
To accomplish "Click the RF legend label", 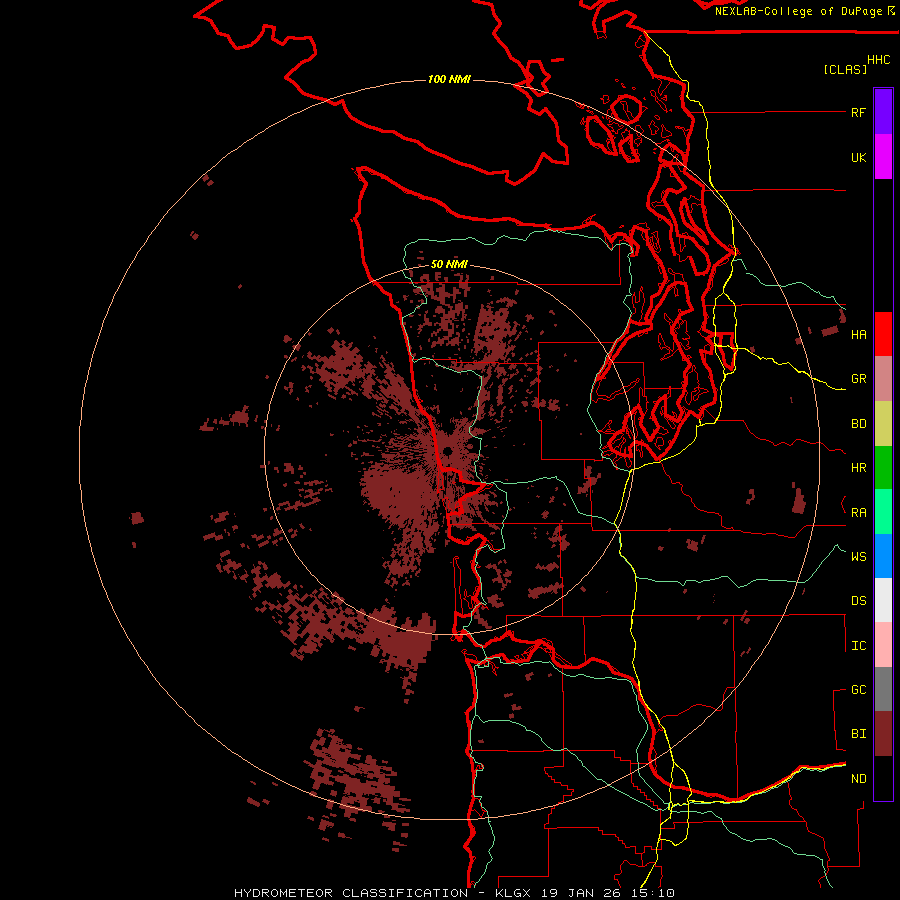I will (858, 112).
